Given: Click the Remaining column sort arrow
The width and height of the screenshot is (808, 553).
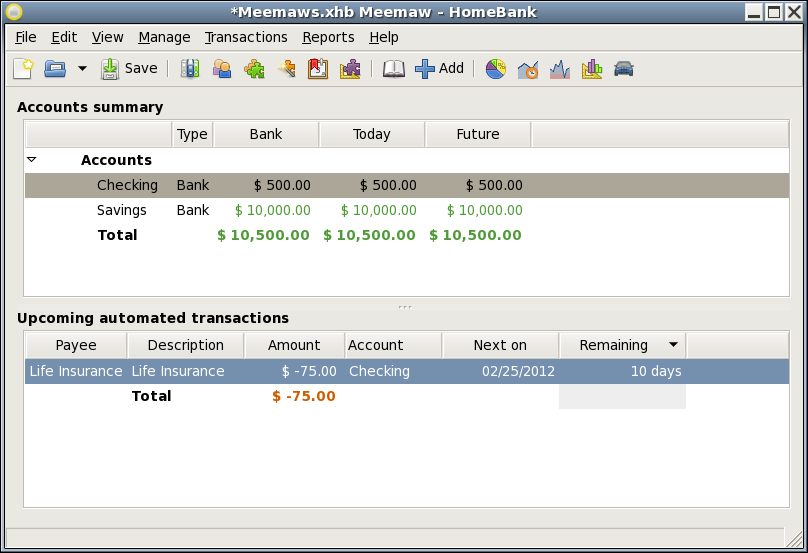Looking at the screenshot, I should 673,345.
